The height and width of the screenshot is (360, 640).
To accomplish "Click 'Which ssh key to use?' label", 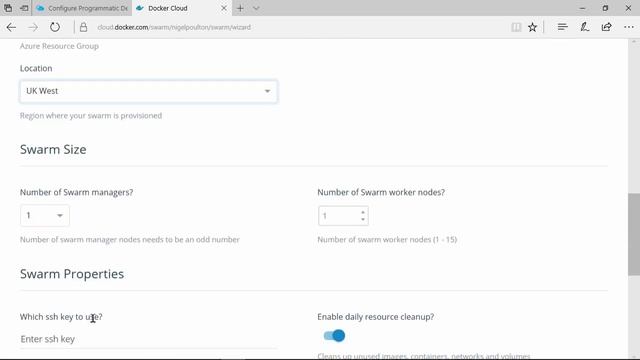I will (x=61, y=317).
